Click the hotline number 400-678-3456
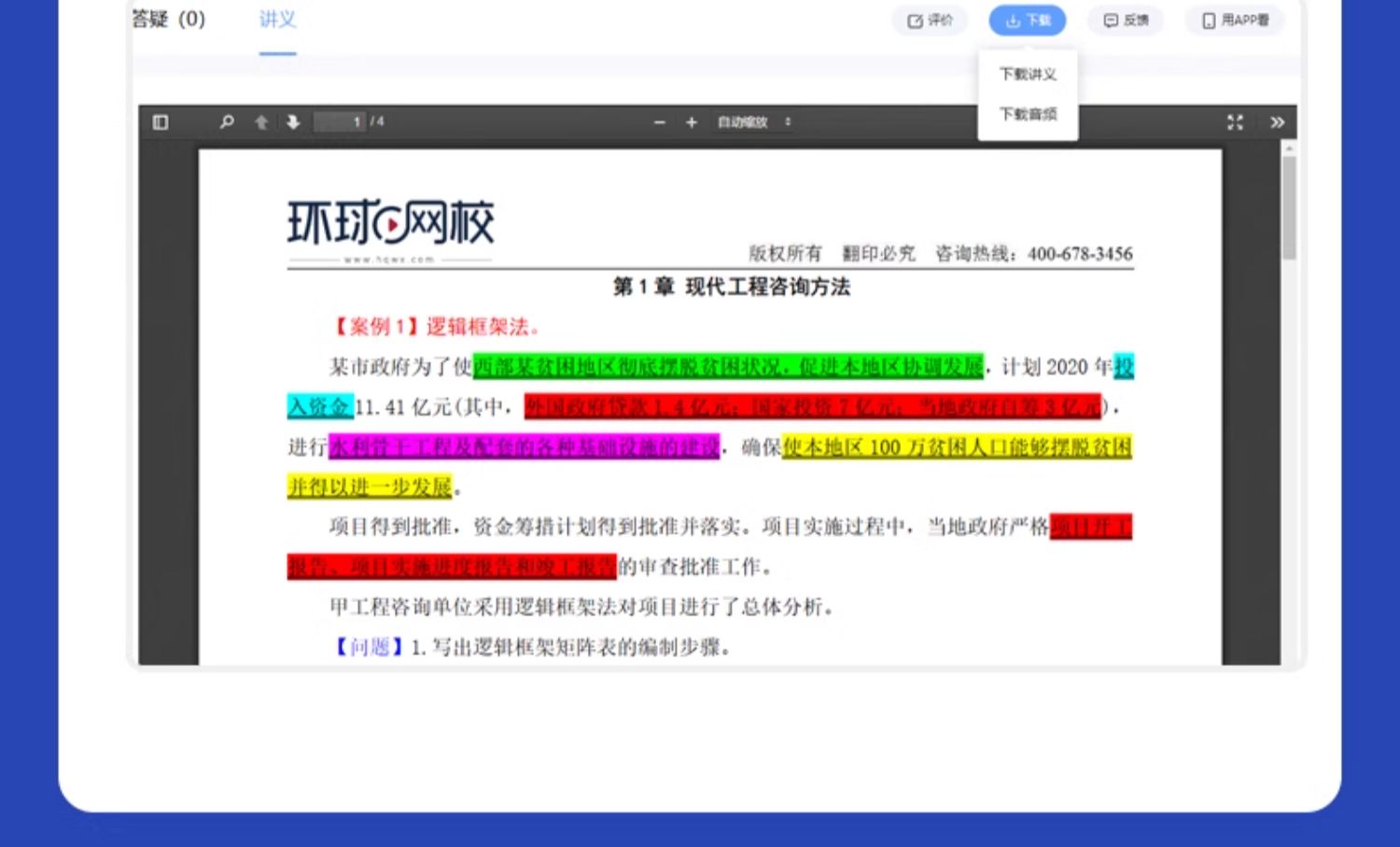Screen dimensions: 1400x847 1080,254
